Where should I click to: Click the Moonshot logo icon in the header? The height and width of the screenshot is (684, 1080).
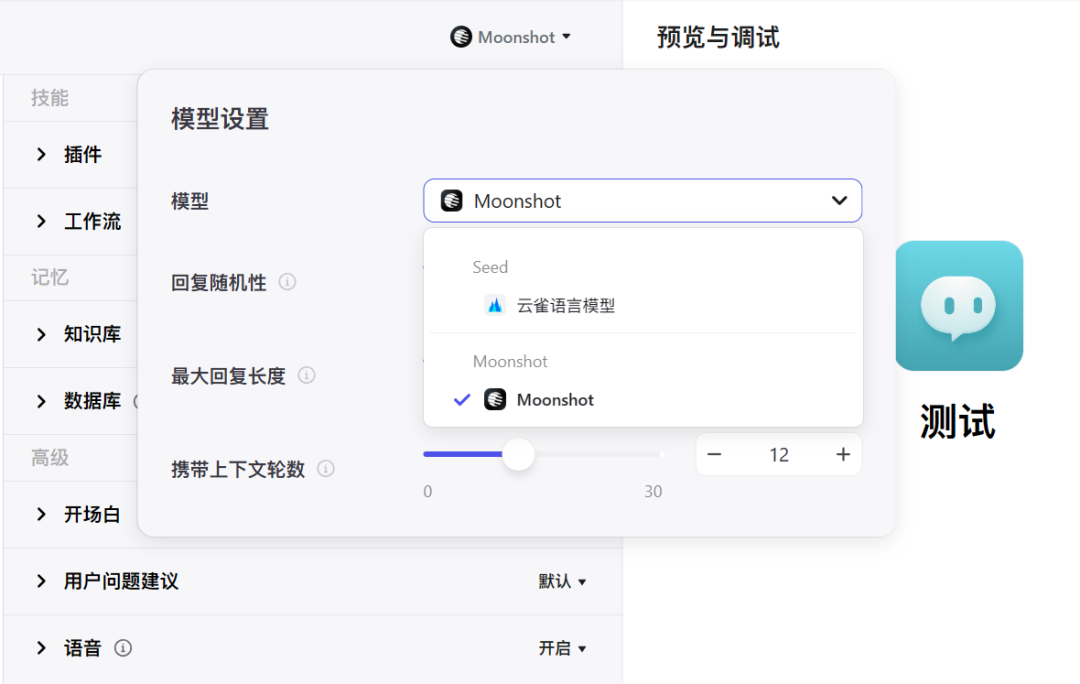pyautogui.click(x=461, y=37)
